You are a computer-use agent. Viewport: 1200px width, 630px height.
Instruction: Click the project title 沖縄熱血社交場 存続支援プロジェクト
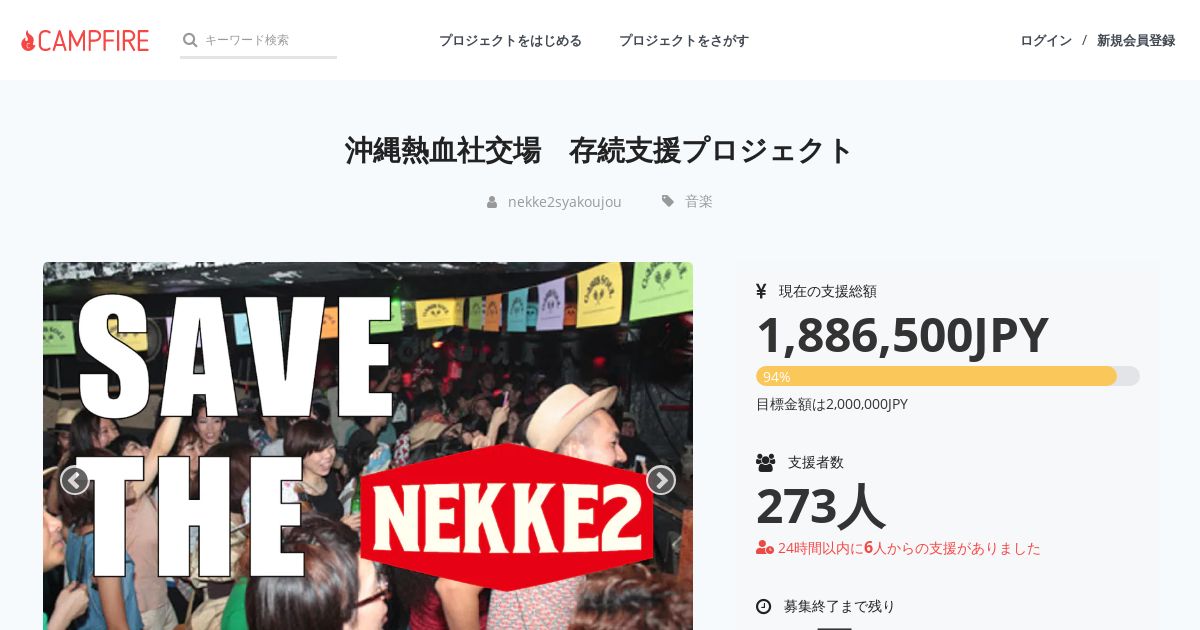[x=600, y=150]
